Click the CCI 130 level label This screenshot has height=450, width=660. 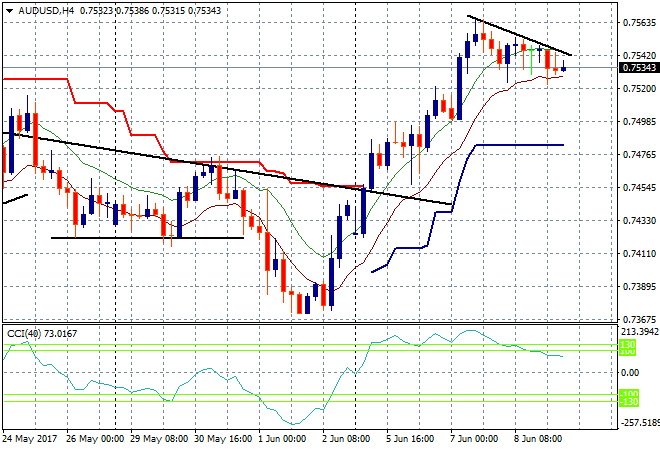point(628,345)
